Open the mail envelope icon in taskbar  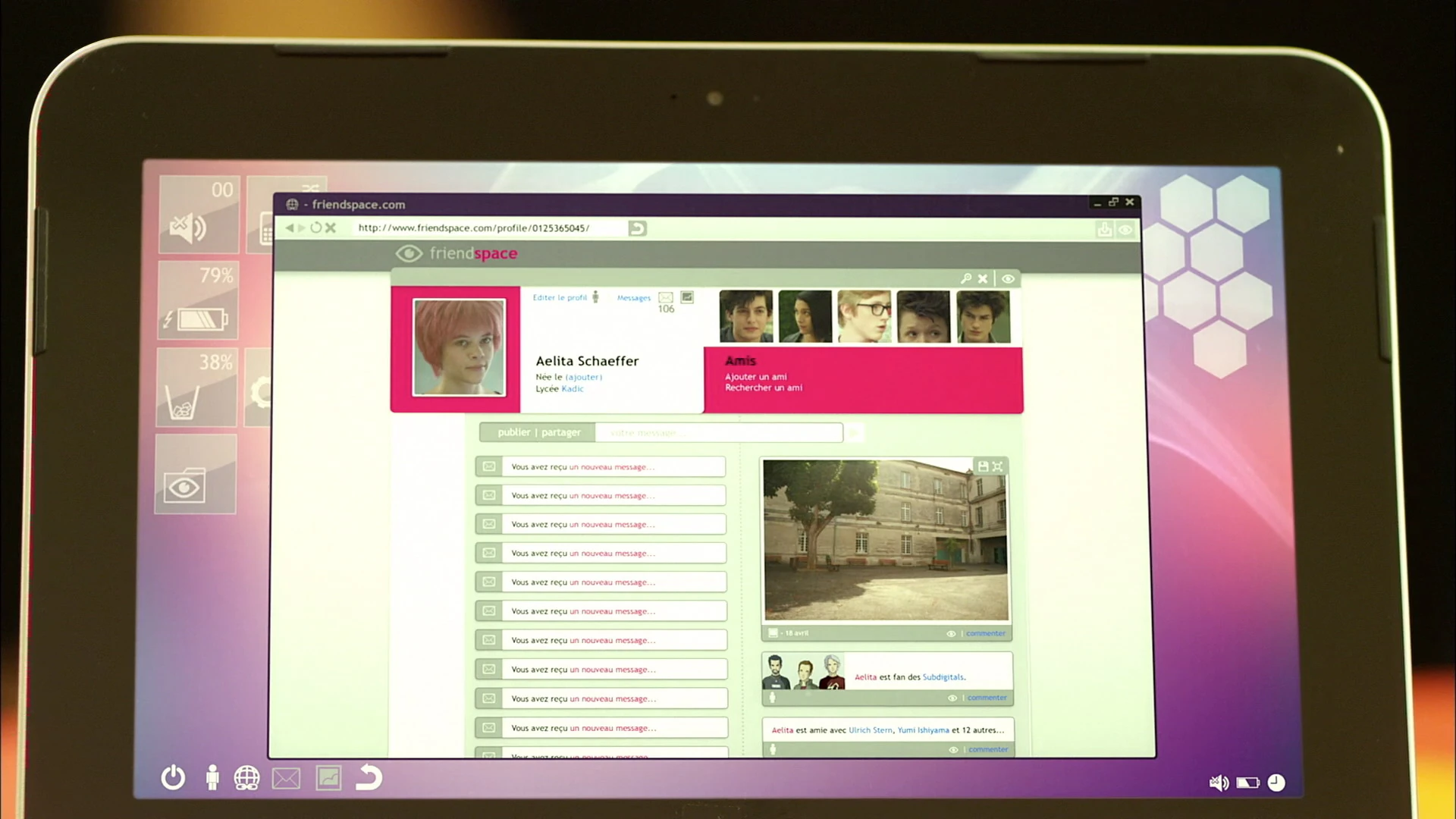[x=286, y=778]
